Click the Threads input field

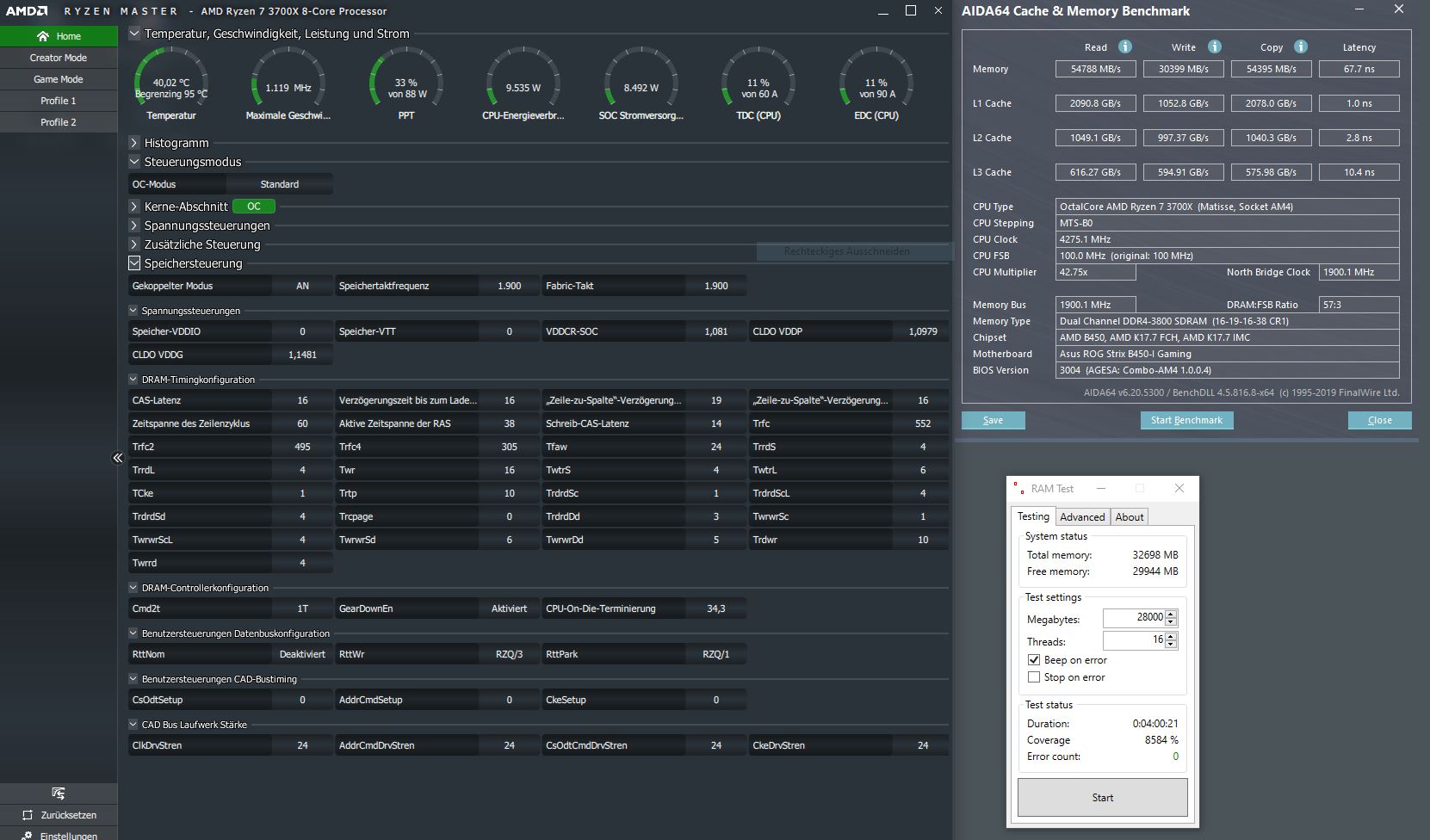point(1134,640)
